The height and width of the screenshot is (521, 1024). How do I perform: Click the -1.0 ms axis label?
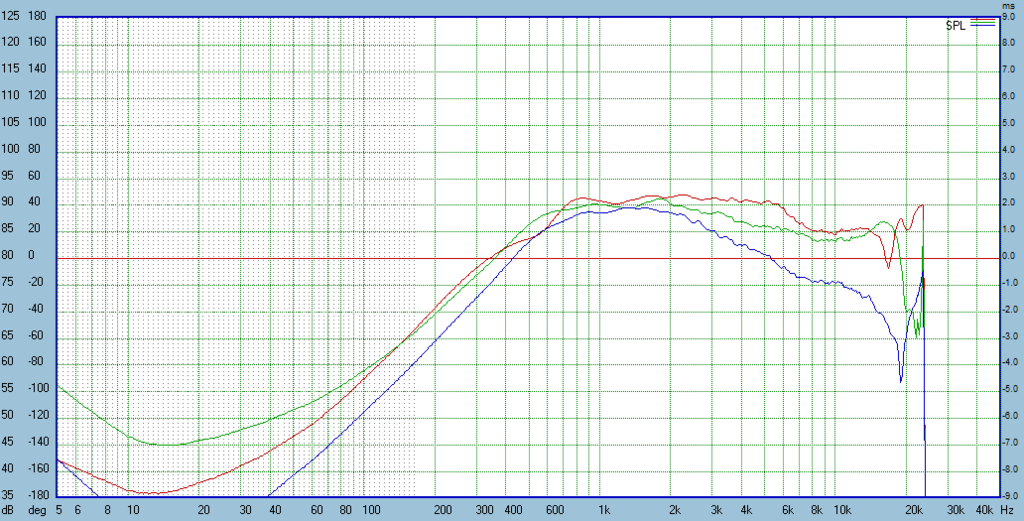pos(1009,283)
